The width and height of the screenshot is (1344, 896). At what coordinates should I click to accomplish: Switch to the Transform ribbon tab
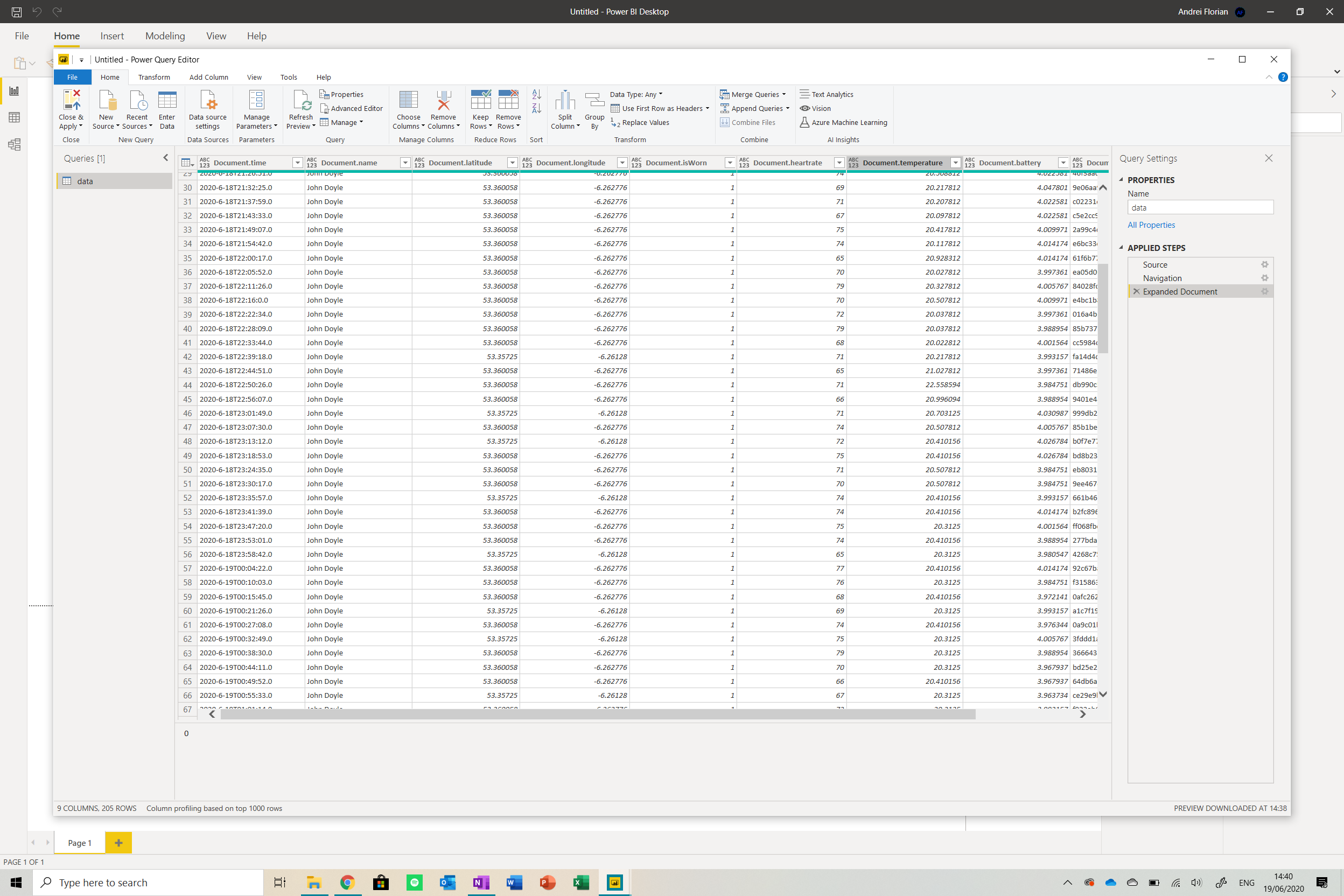(153, 77)
